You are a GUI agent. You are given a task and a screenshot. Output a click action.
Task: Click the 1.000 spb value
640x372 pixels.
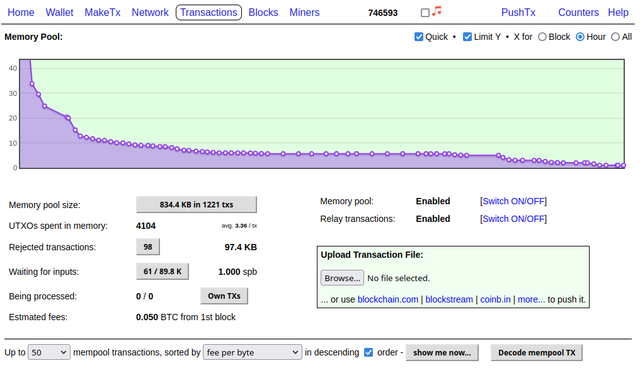238,272
